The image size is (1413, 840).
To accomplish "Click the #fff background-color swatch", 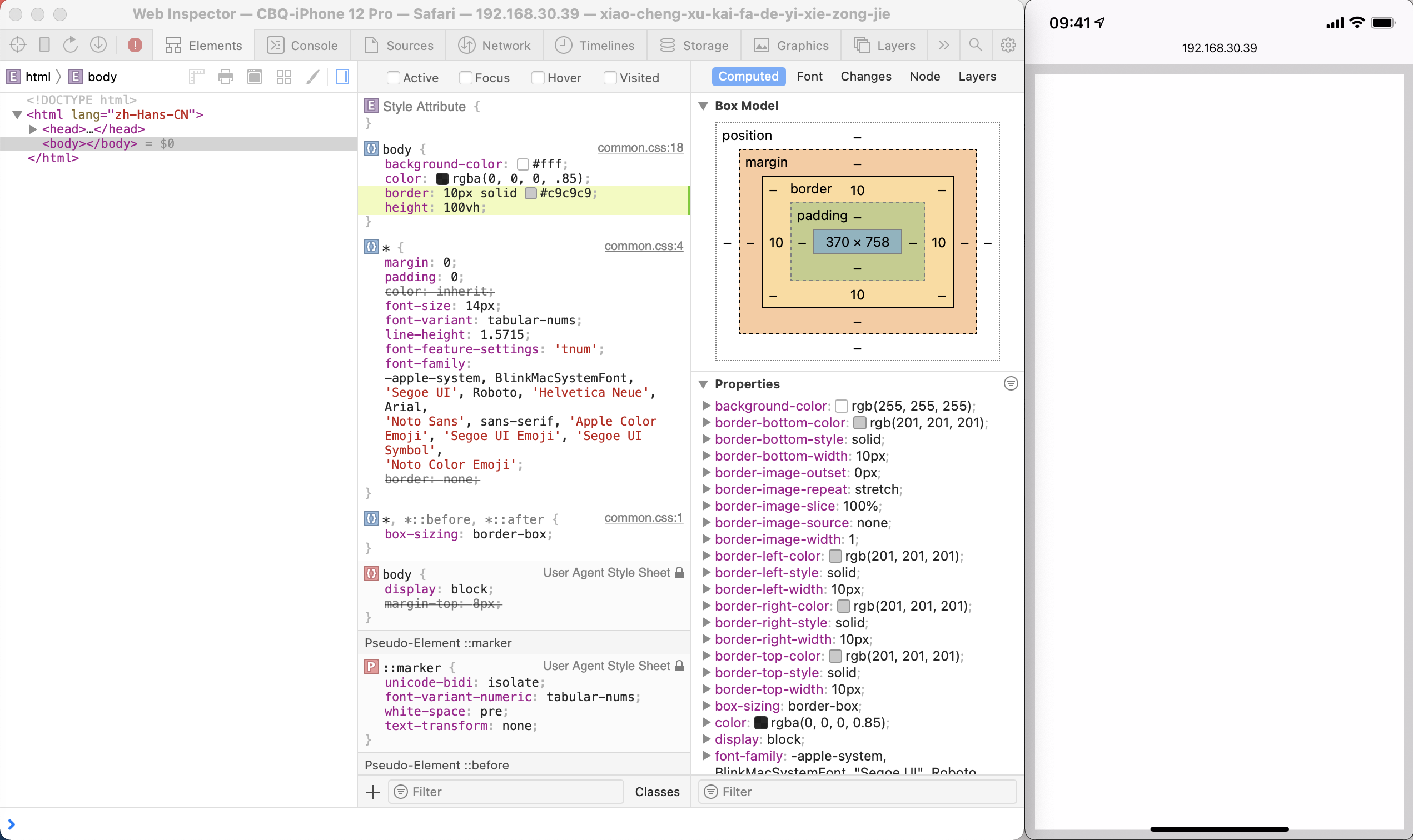I will [523, 164].
